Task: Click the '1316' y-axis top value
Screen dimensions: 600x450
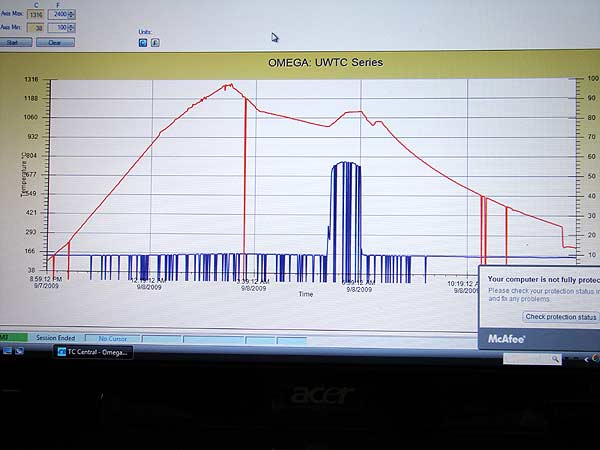Action: (31, 80)
